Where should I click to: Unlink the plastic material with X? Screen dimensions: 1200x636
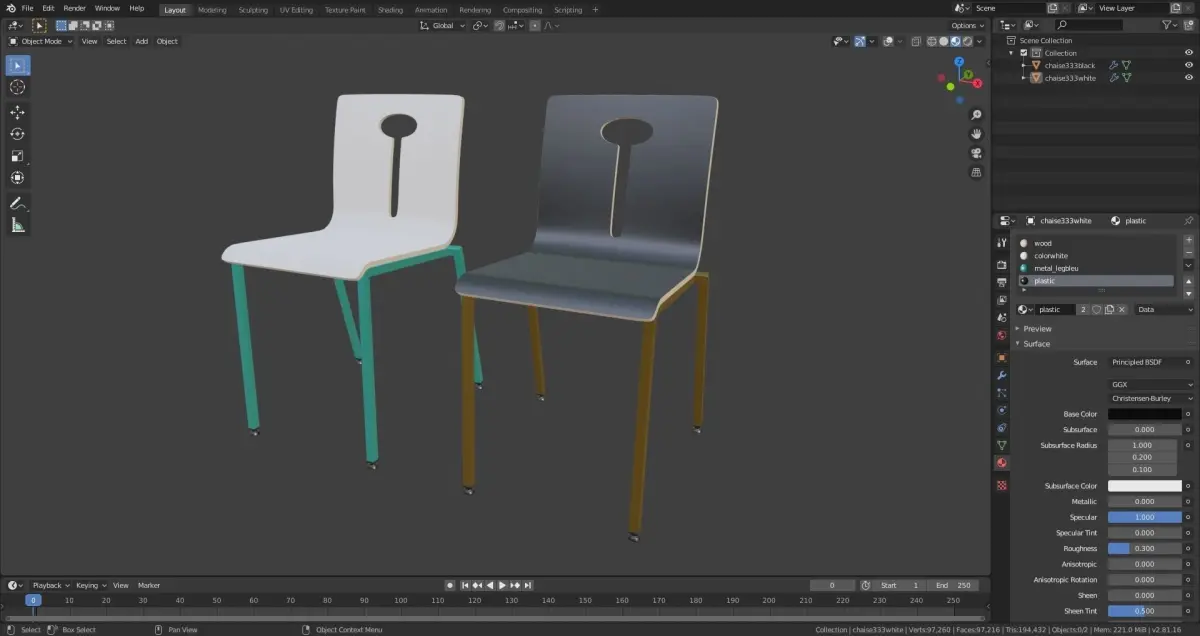[x=1122, y=310]
